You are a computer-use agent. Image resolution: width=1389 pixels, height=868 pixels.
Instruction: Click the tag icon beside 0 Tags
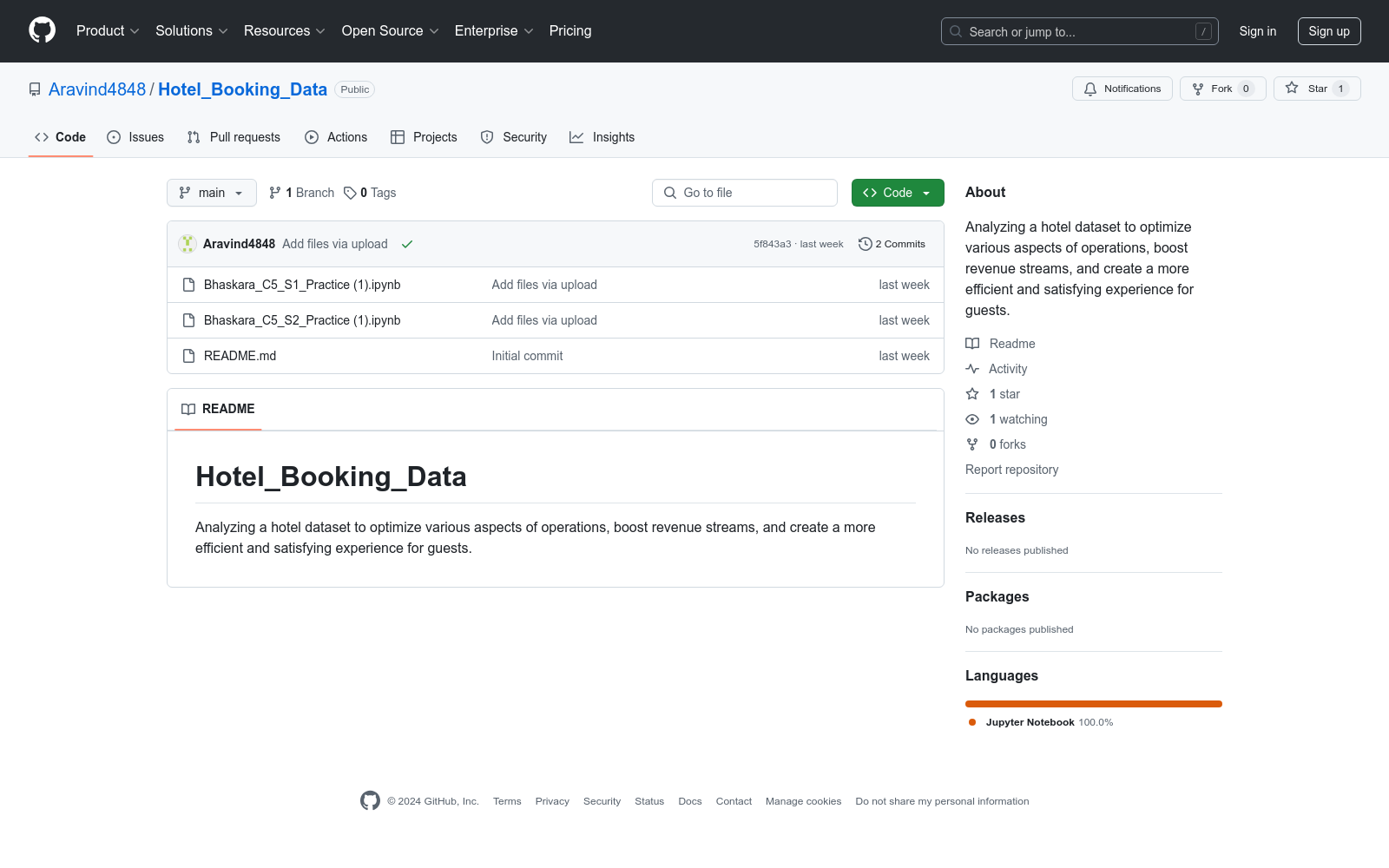click(x=350, y=193)
